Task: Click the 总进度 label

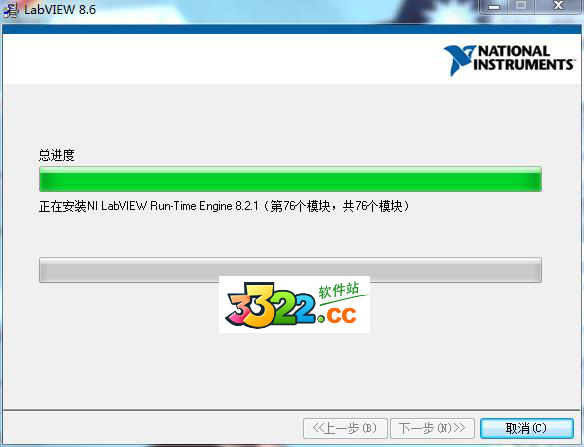Action: pos(57,155)
